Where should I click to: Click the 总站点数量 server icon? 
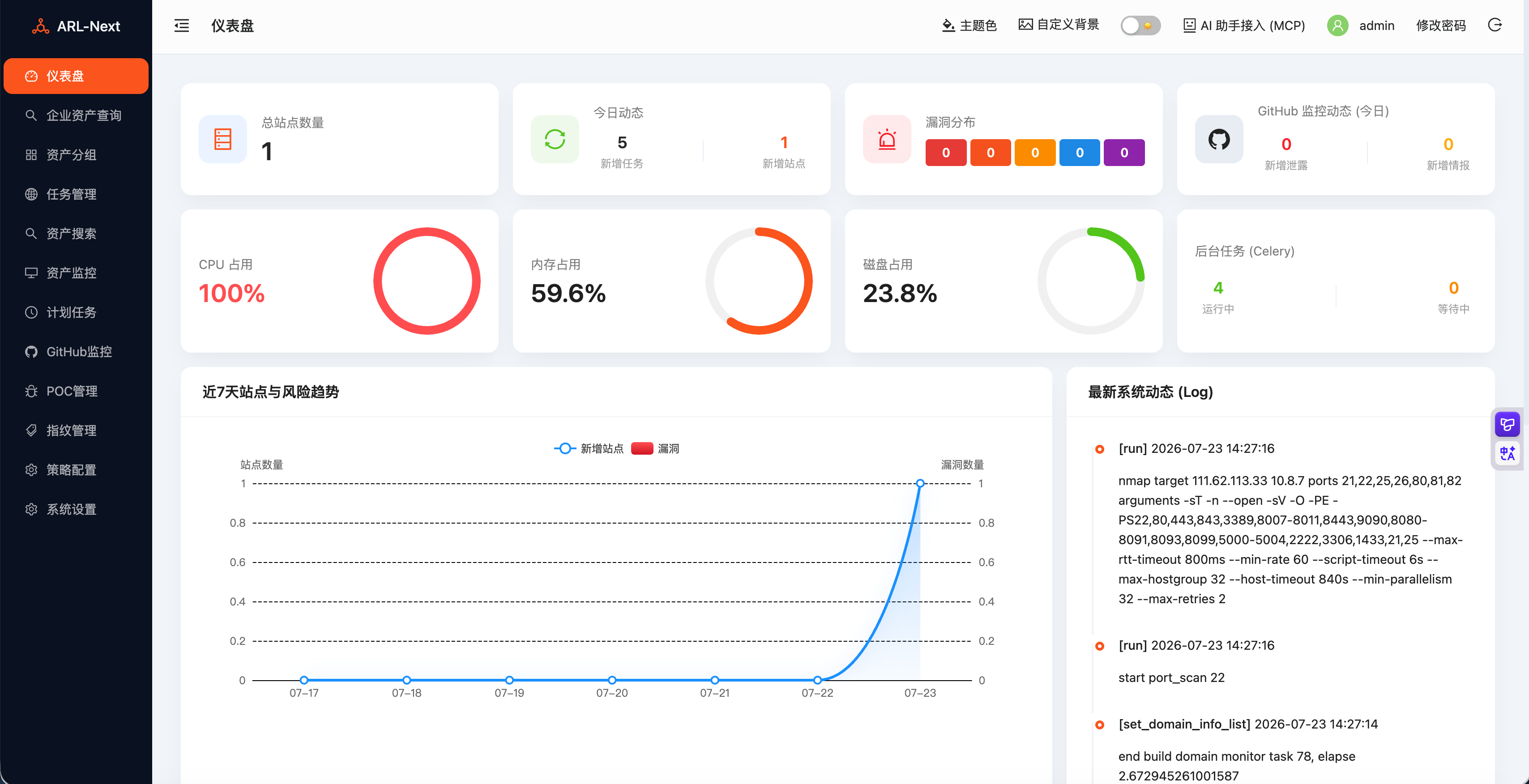222,139
